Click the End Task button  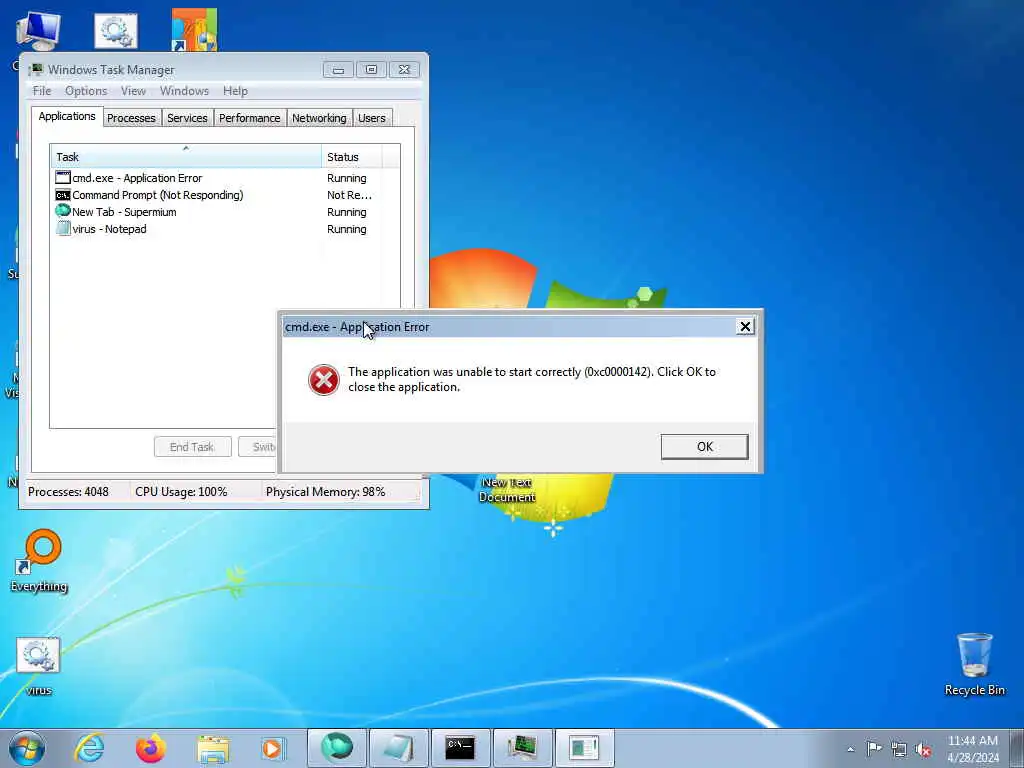193,447
